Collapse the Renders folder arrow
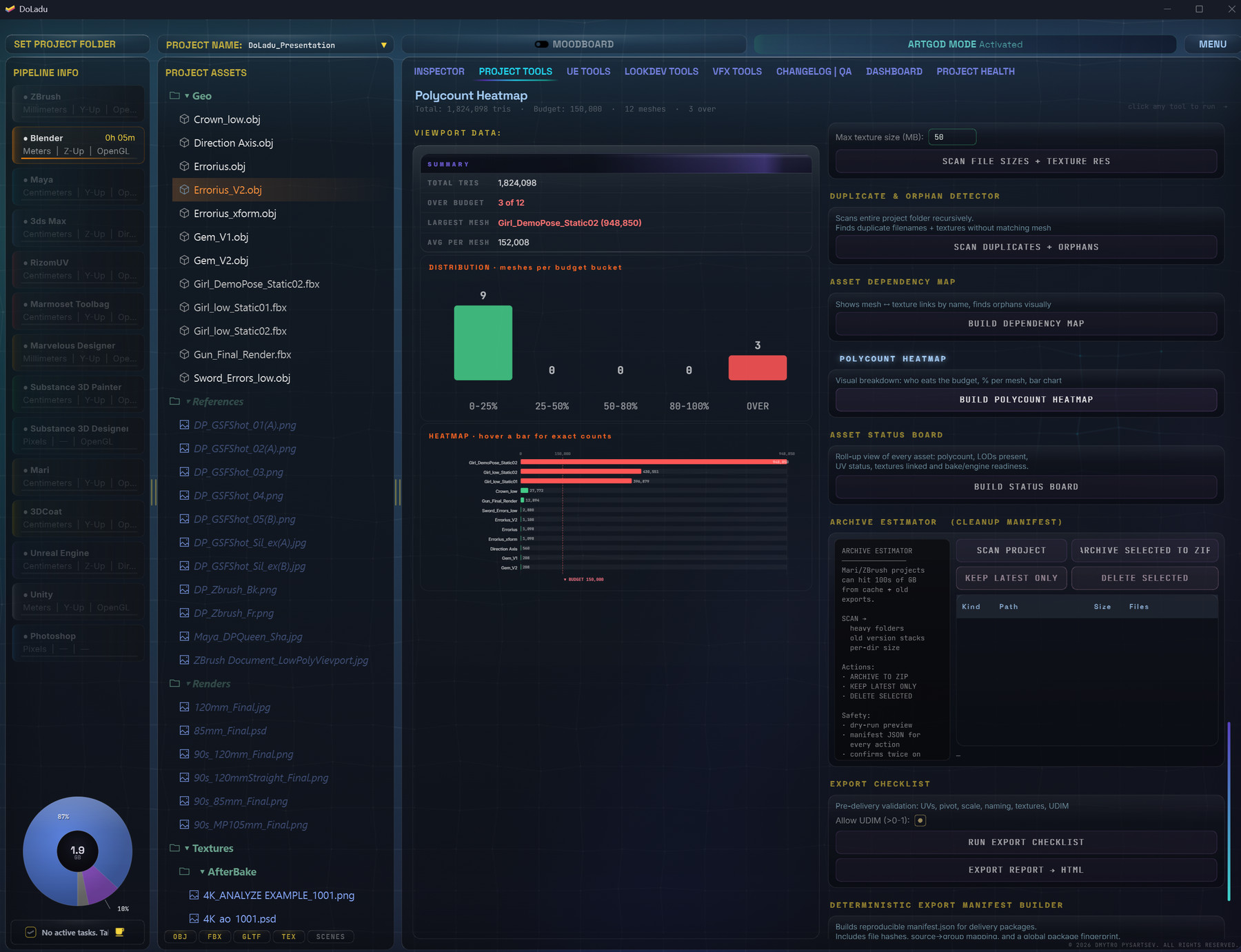Screen dimensions: 1241x952 pyautogui.click(x=188, y=683)
